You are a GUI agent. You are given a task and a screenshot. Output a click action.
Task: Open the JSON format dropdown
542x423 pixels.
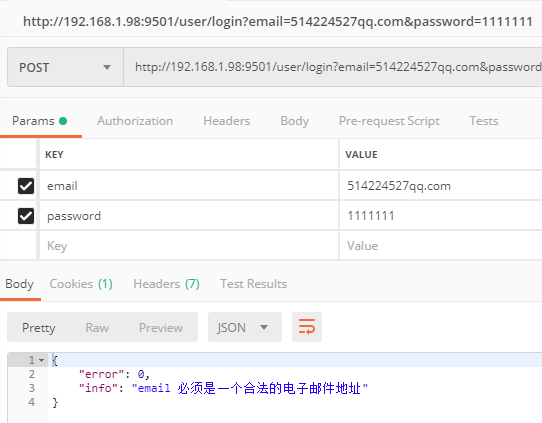click(x=245, y=327)
